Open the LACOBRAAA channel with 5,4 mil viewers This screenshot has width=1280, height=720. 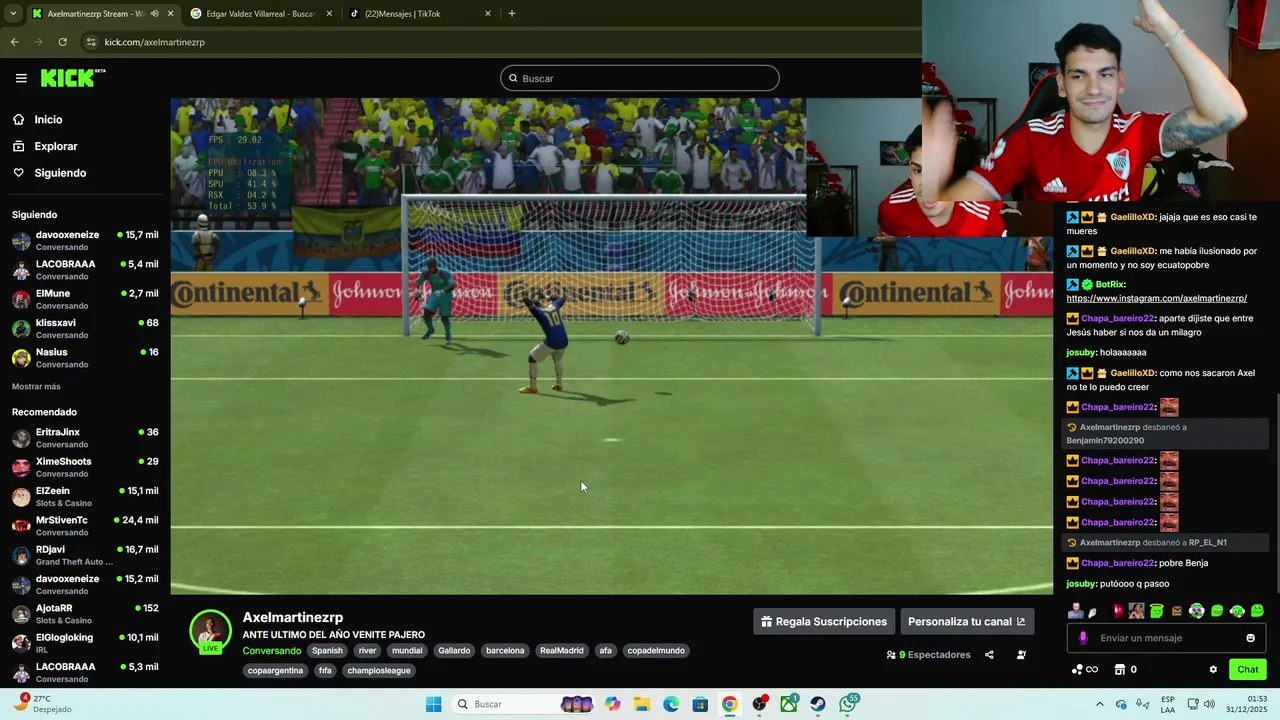point(85,270)
